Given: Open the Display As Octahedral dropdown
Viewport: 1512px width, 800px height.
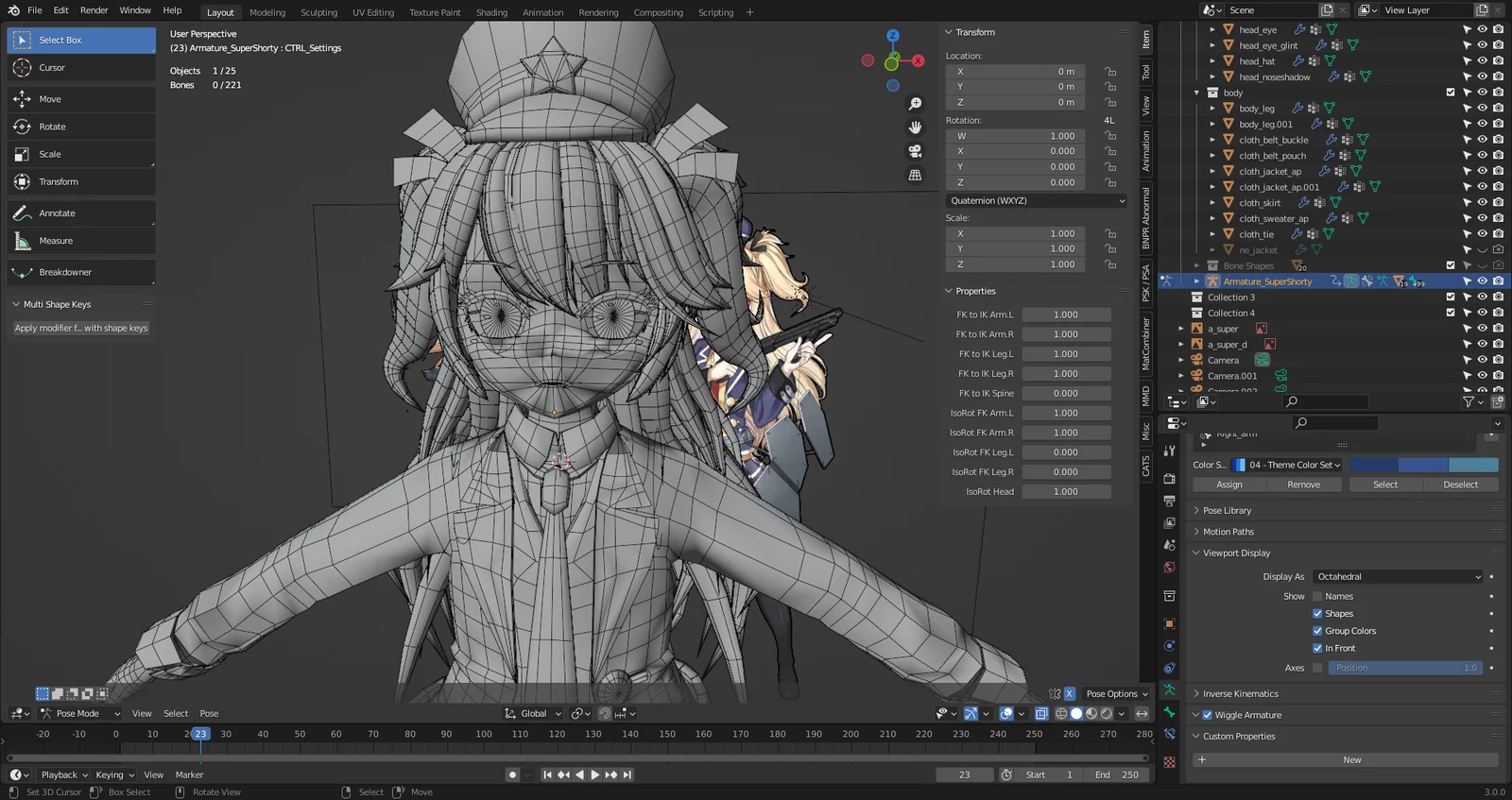Looking at the screenshot, I should click(x=1398, y=577).
